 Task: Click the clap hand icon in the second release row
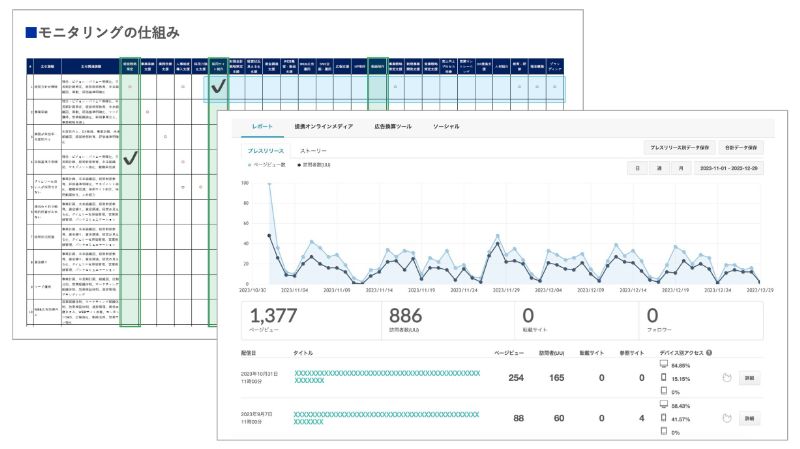pyautogui.click(x=727, y=418)
